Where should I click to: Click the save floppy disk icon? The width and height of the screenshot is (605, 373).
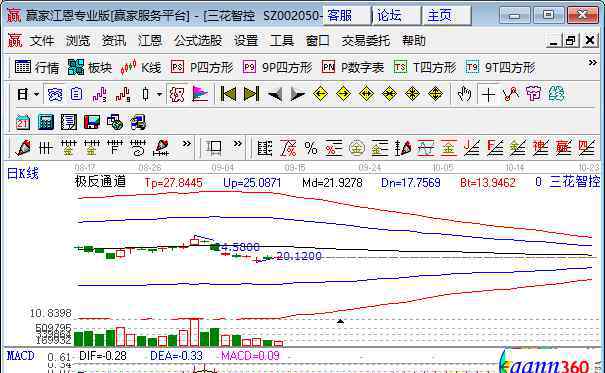[92, 122]
